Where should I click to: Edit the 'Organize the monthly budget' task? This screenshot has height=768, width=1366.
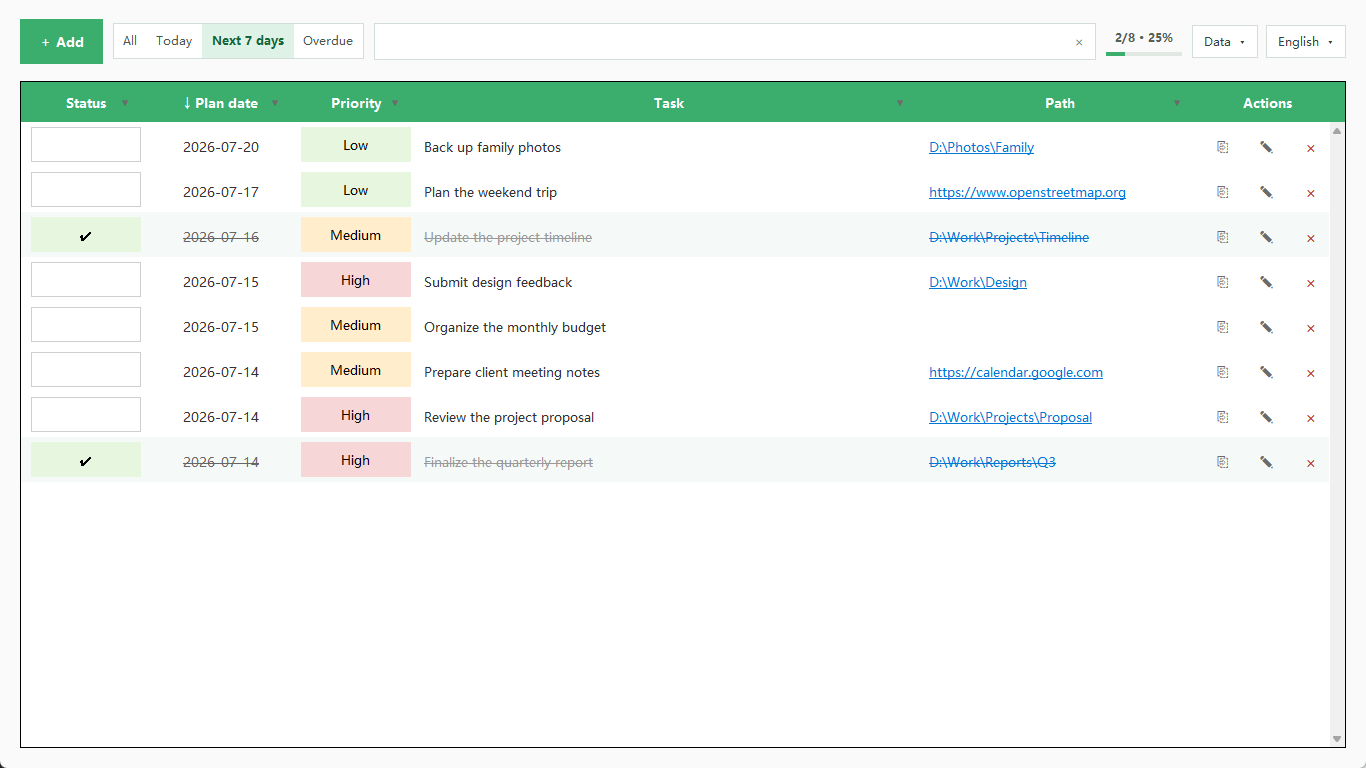1266,327
